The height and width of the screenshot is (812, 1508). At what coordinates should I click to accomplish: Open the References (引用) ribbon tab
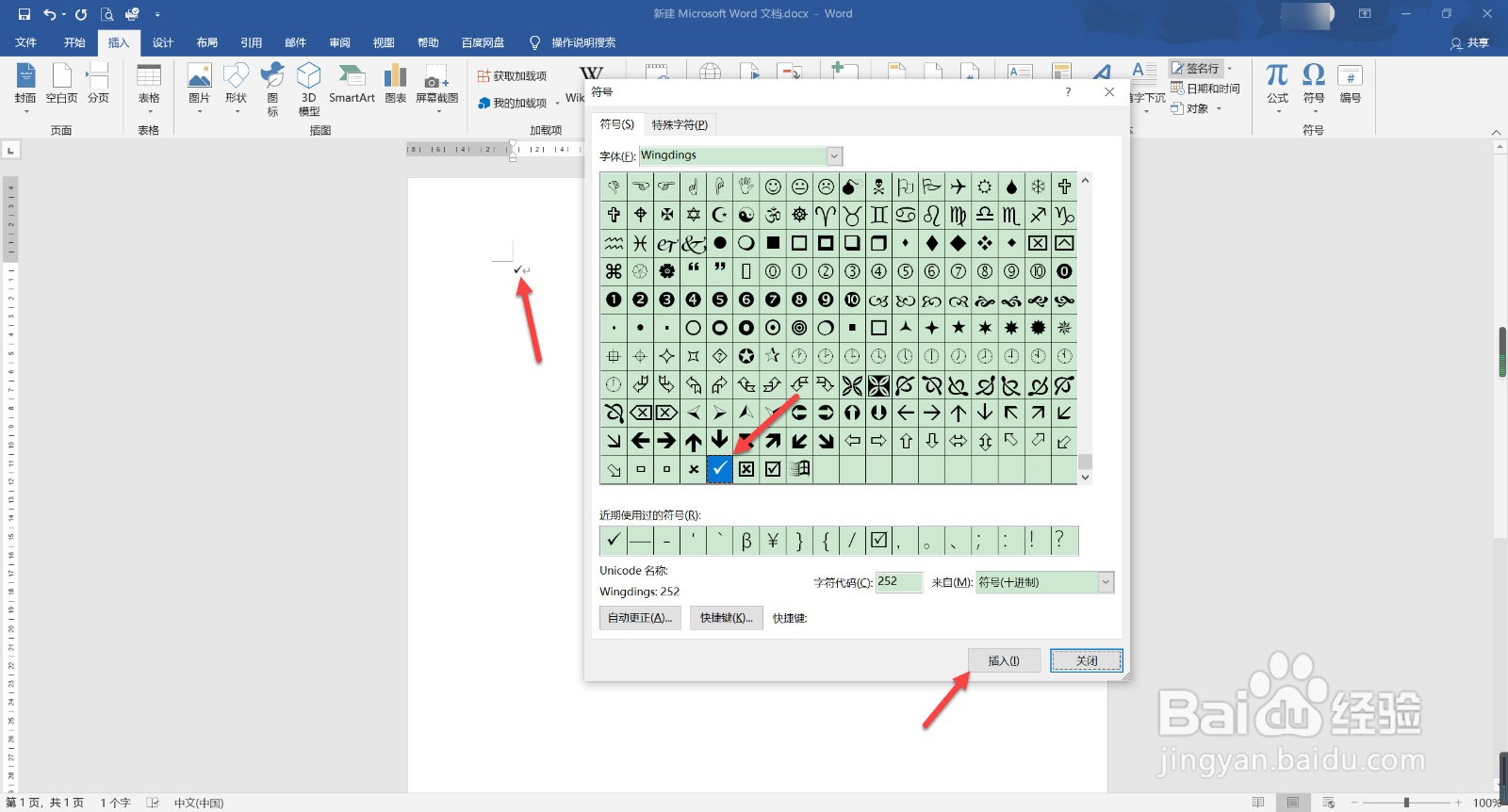click(252, 42)
